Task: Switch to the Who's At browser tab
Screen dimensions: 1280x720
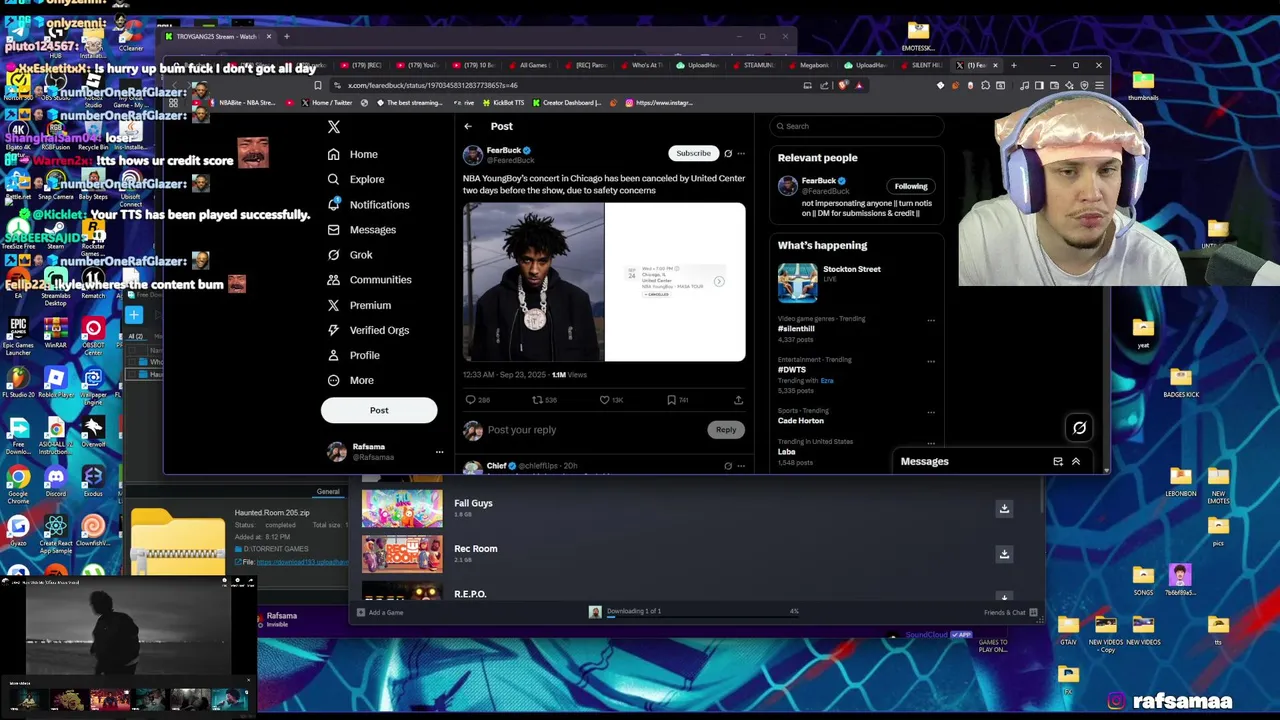Action: click(x=640, y=65)
